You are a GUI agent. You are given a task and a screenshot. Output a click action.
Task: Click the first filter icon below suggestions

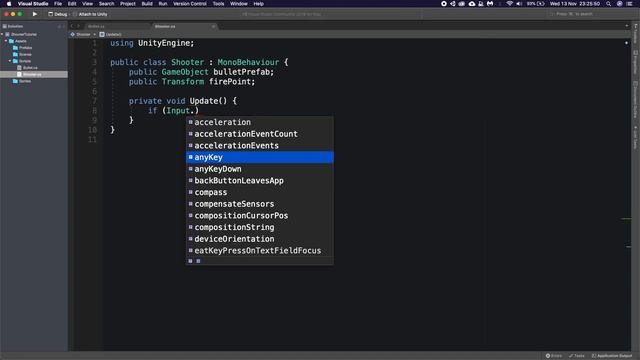(x=191, y=261)
